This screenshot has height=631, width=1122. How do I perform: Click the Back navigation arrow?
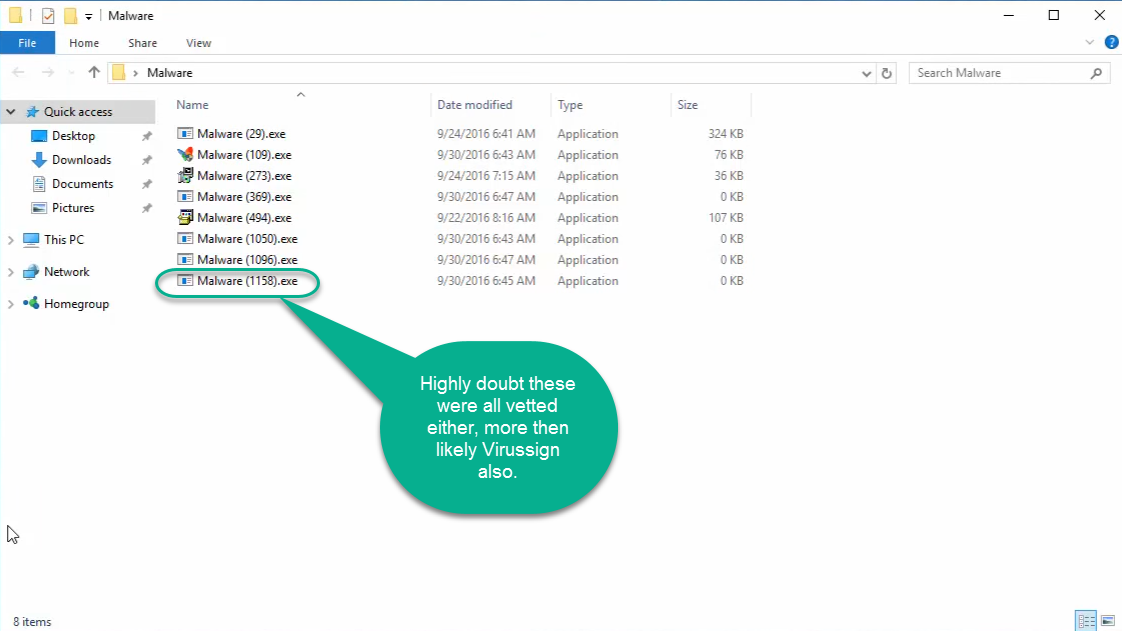point(19,72)
